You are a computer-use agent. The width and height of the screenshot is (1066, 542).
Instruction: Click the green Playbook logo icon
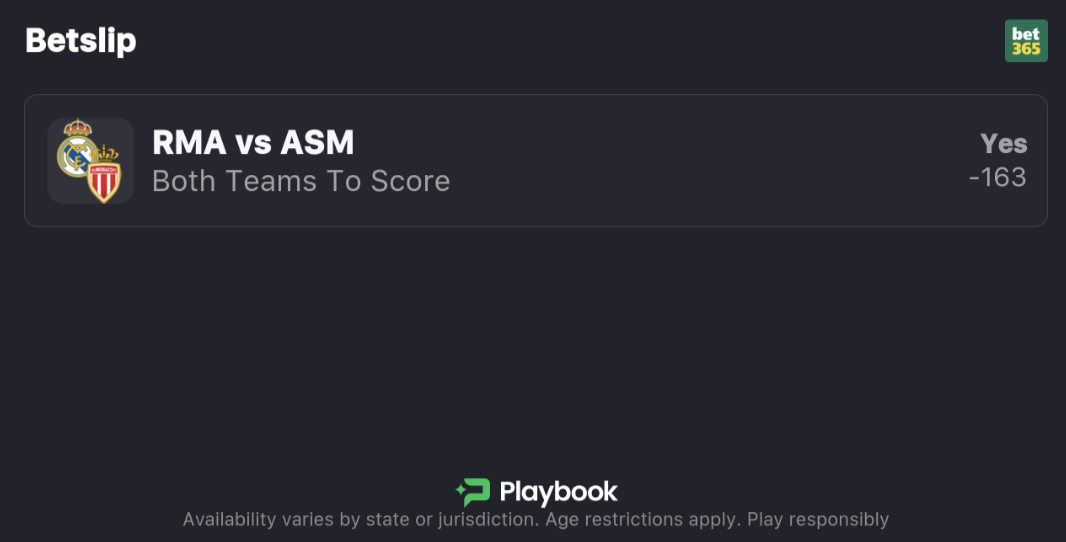coord(473,491)
